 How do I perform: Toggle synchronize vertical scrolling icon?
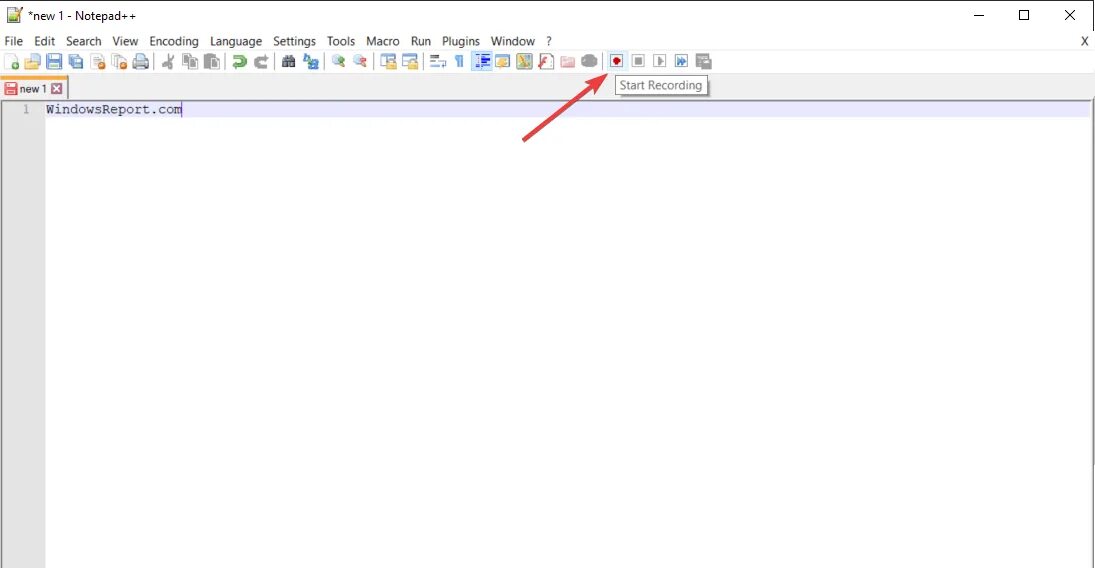pyautogui.click(x=388, y=61)
